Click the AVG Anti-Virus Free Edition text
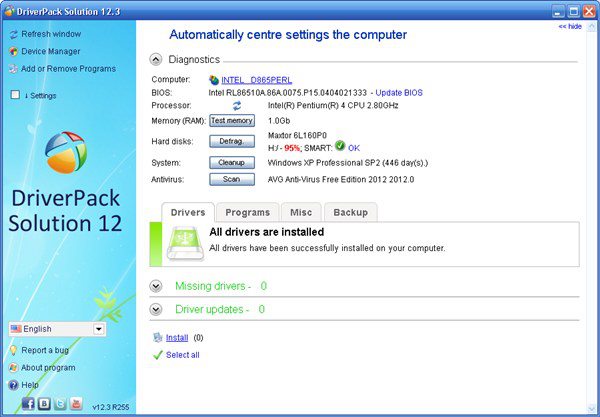This screenshot has width=600, height=417. tap(341, 179)
